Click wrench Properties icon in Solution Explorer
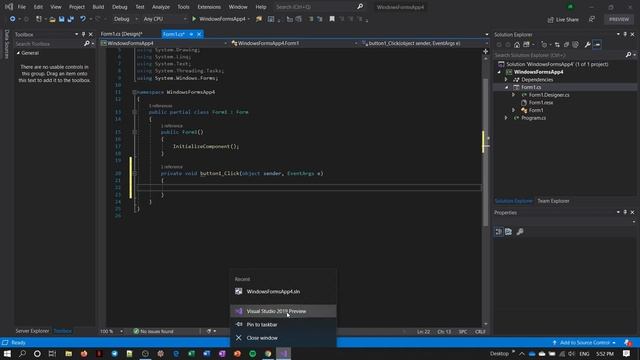The image size is (640, 360). tap(587, 44)
